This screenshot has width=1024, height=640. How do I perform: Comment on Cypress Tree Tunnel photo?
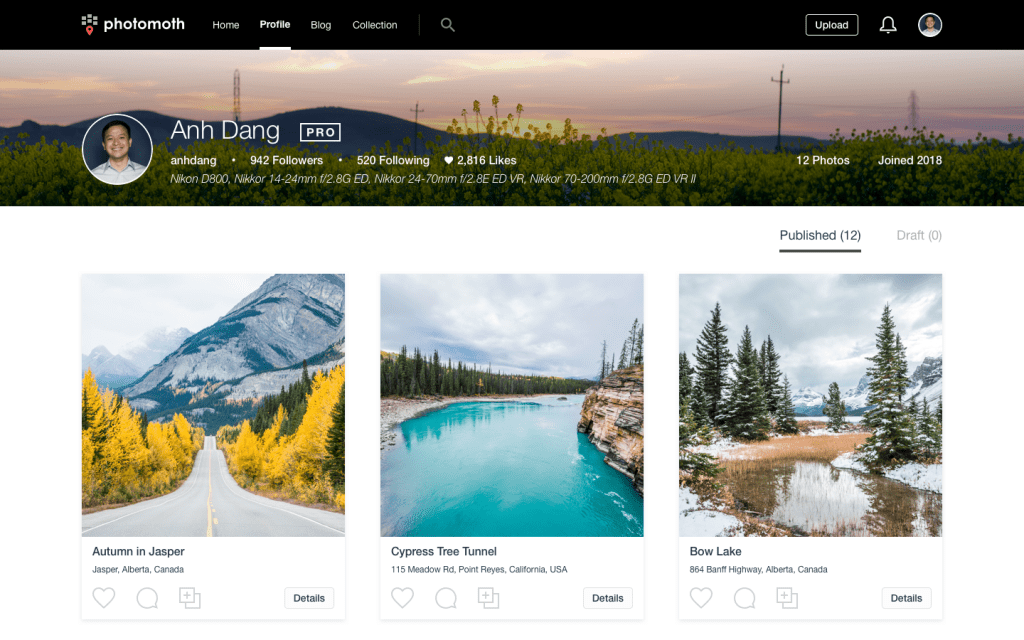tap(446, 598)
